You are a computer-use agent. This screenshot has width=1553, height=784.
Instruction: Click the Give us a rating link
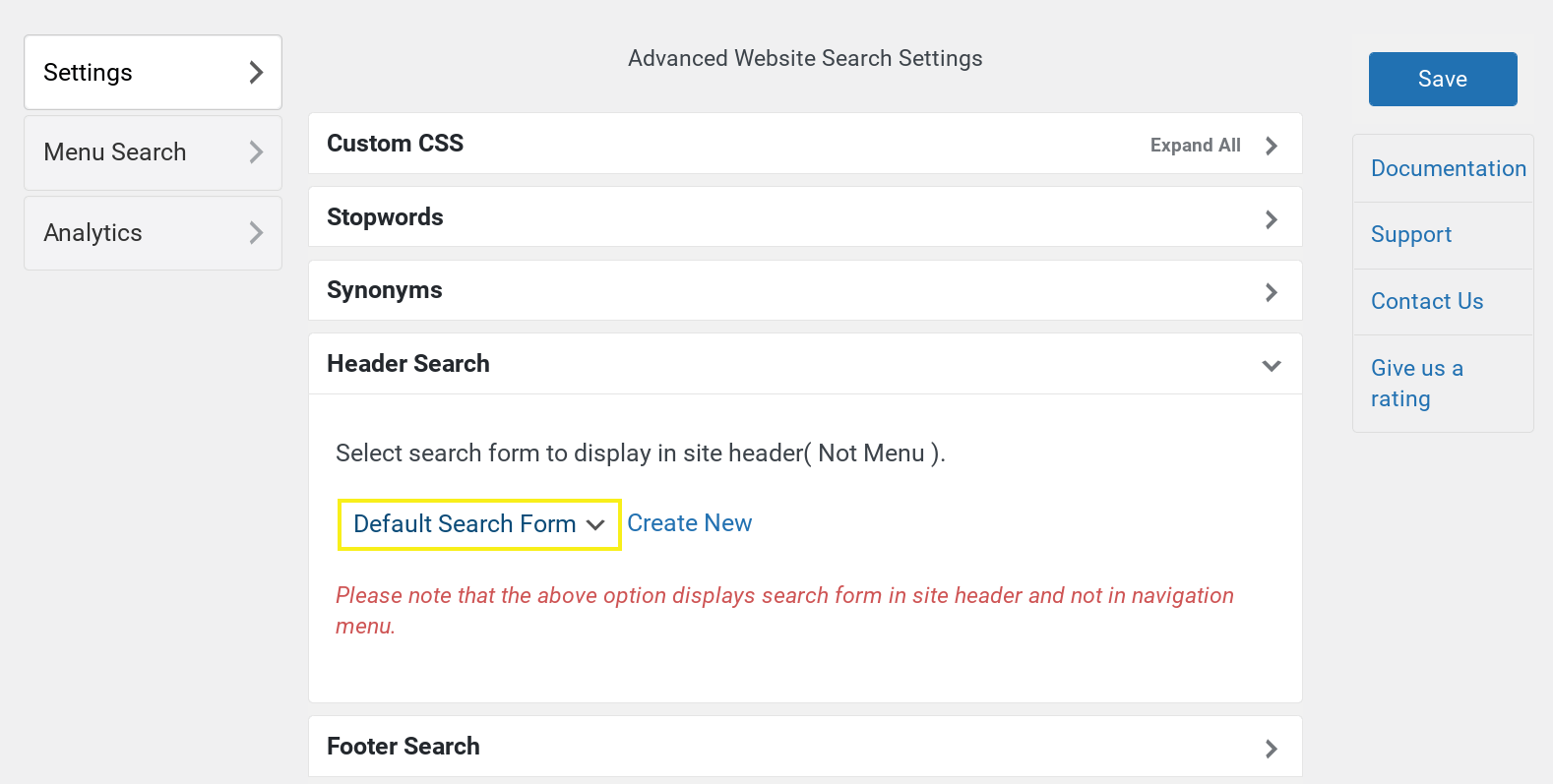[x=1416, y=383]
